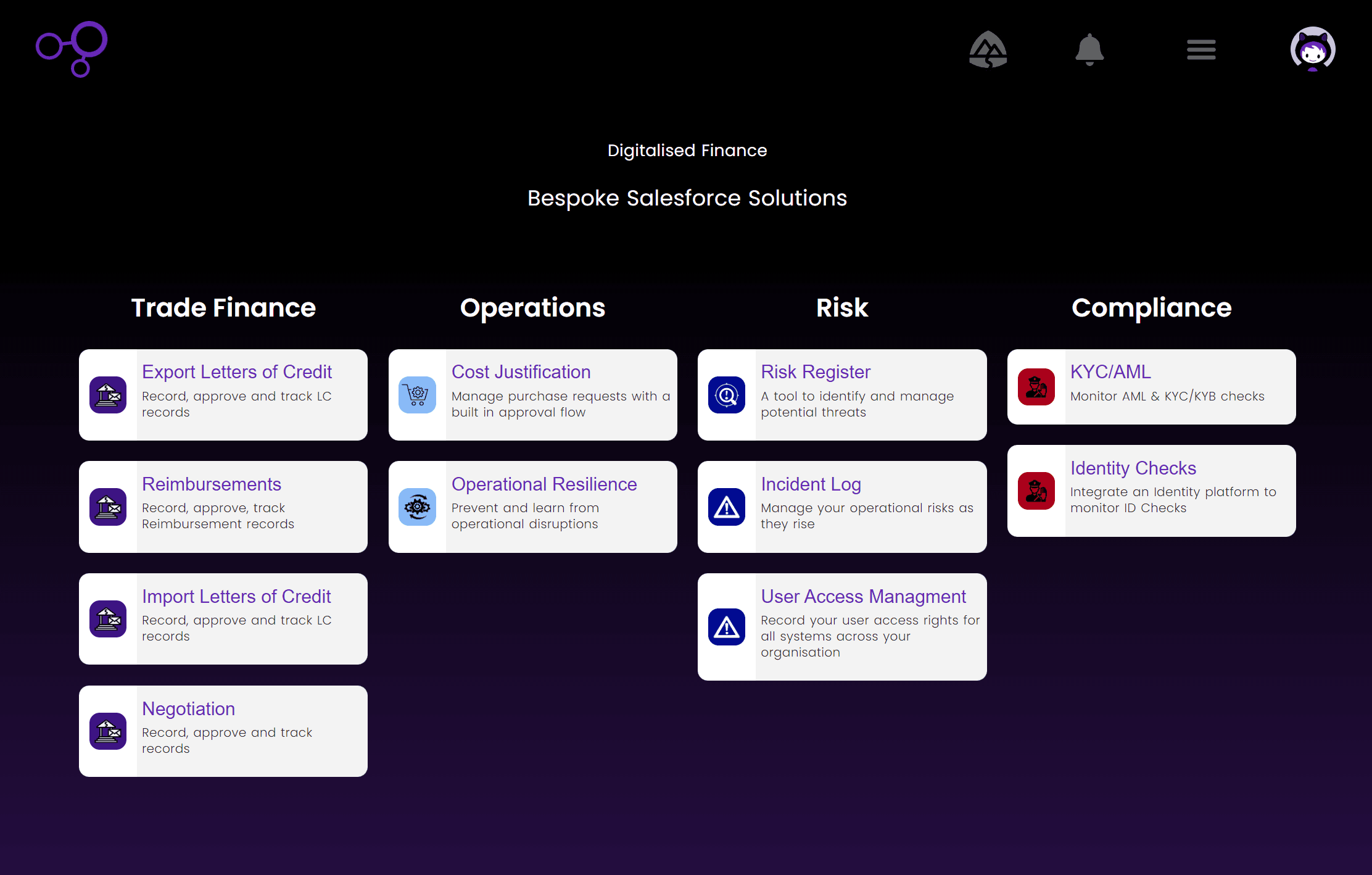Click 'Manage your operational risks as they rise'
The image size is (1372, 875).
(x=867, y=516)
